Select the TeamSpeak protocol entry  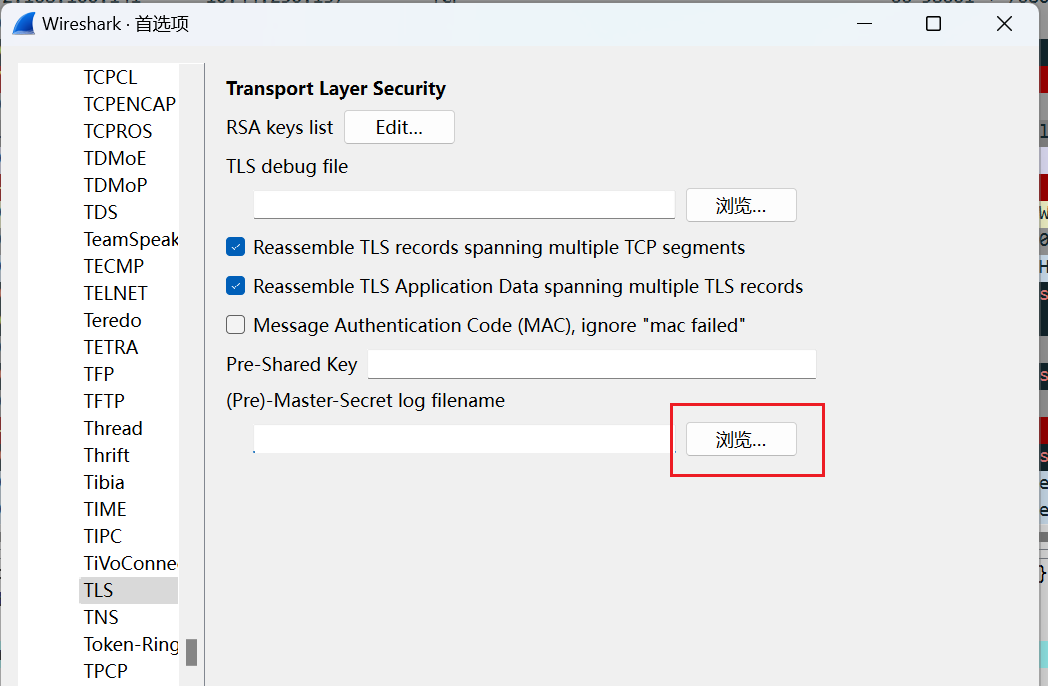pos(130,239)
